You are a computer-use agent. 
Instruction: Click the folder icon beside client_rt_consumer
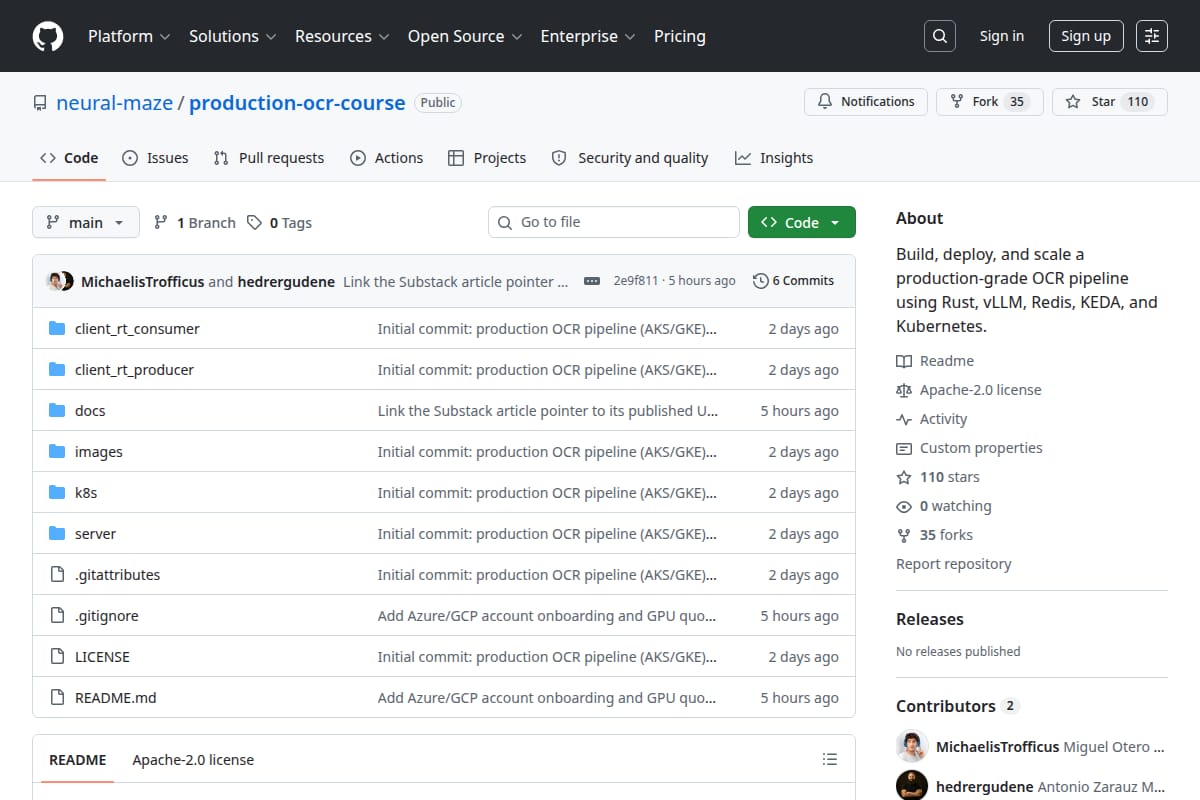pos(57,329)
